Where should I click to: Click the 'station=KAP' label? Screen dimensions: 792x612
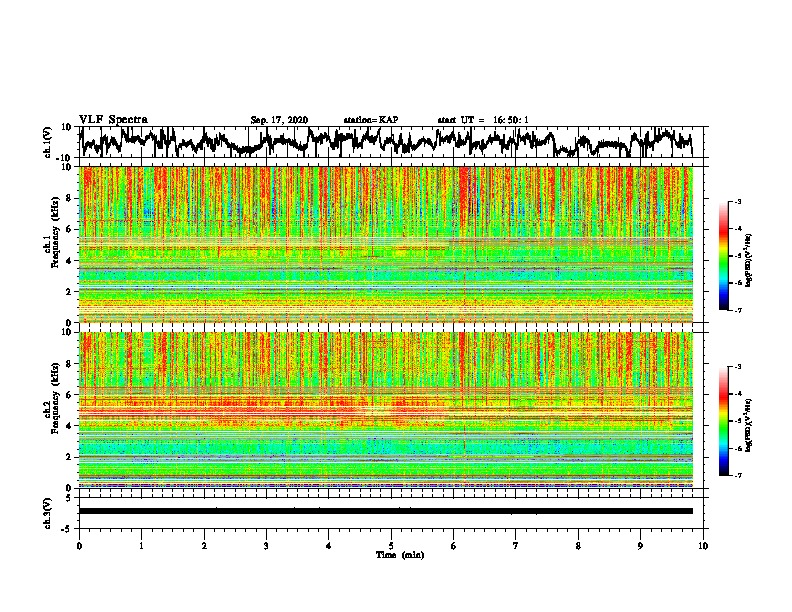point(371,120)
